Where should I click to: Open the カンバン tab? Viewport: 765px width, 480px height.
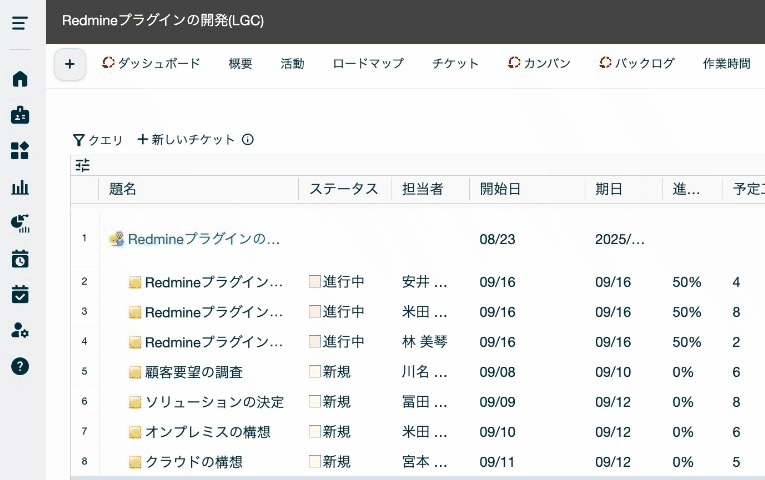pyautogui.click(x=539, y=63)
